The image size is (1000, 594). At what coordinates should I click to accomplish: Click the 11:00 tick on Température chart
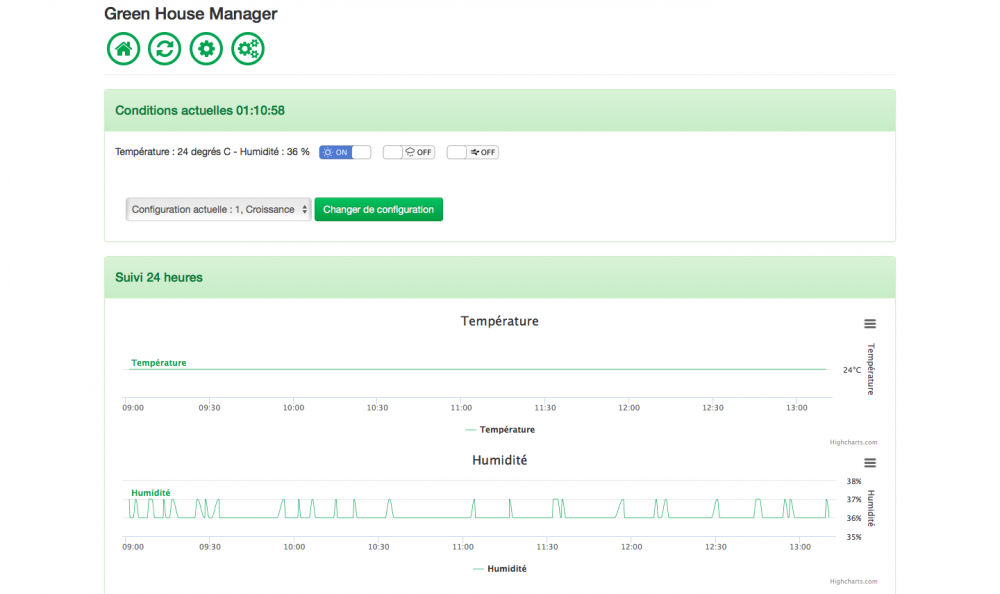point(461,408)
